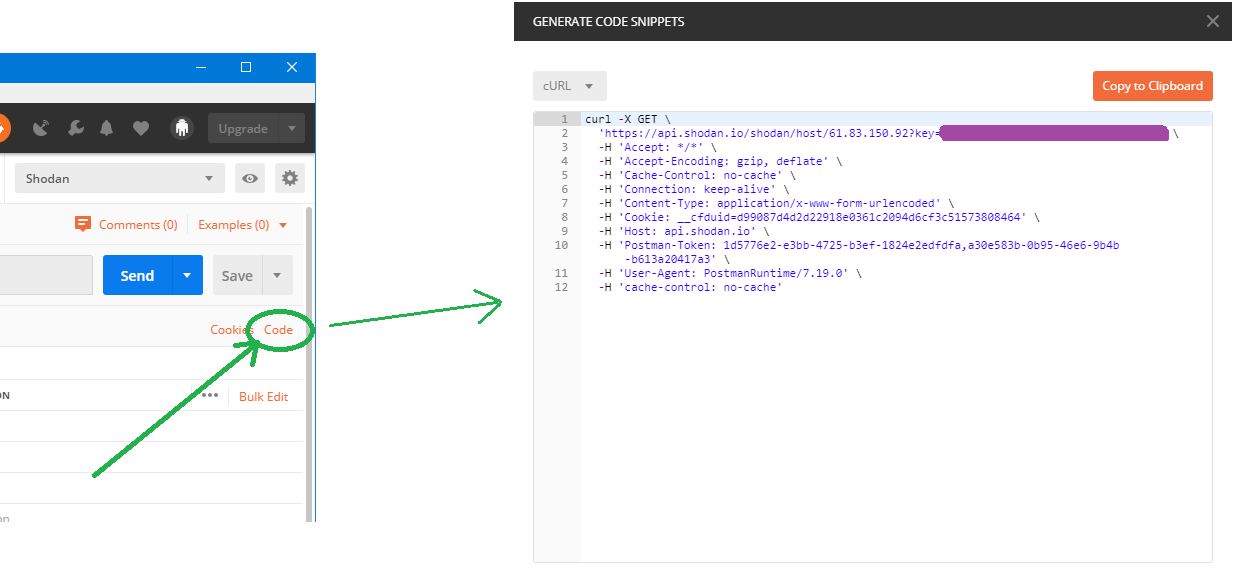This screenshot has width=1234, height=570.
Task: Open notifications bell in Postman header
Action: pyautogui.click(x=106, y=128)
